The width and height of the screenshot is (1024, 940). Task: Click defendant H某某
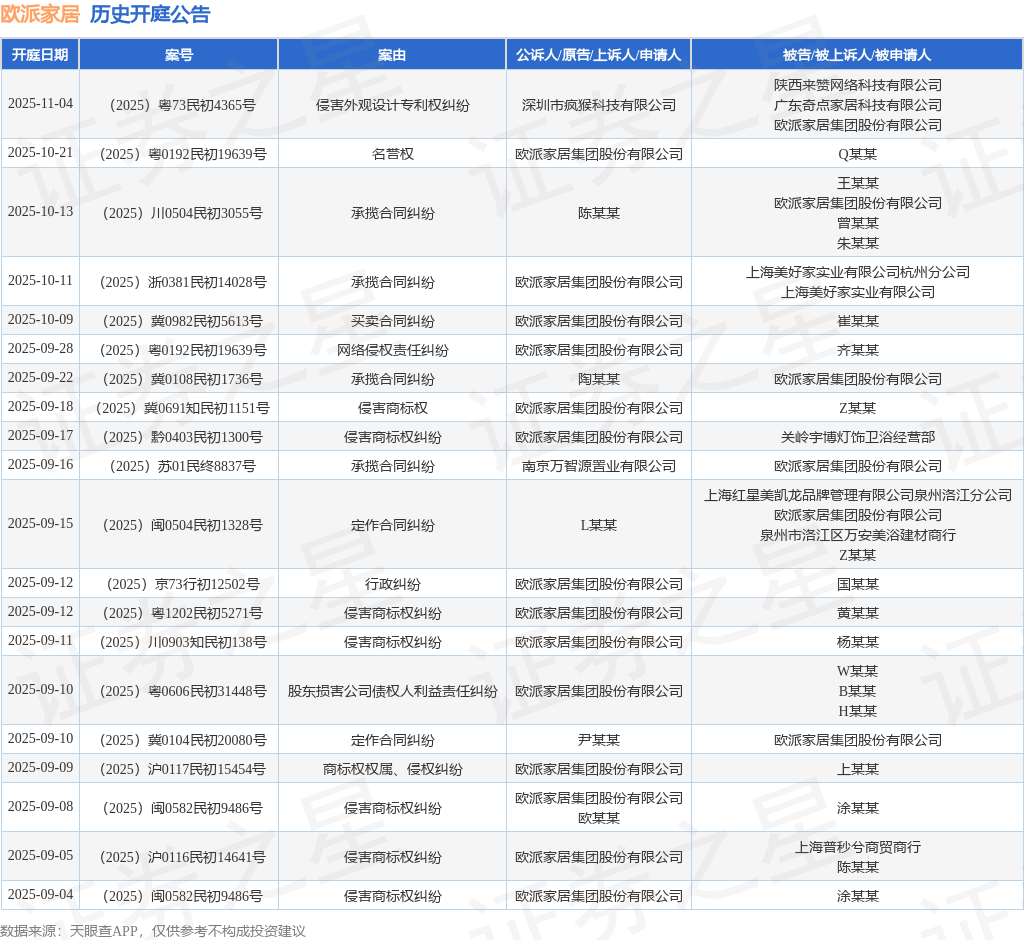tap(857, 711)
